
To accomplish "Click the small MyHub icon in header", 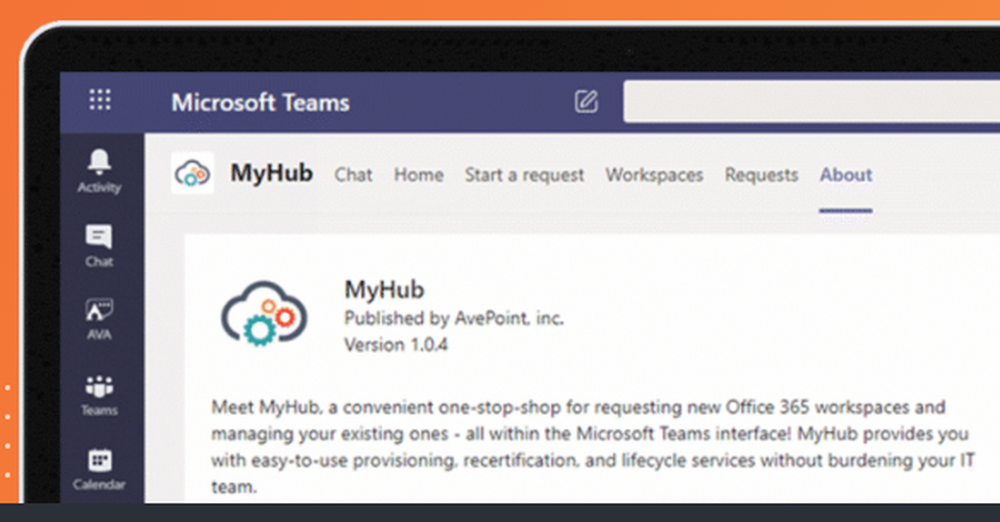I will (x=192, y=173).
